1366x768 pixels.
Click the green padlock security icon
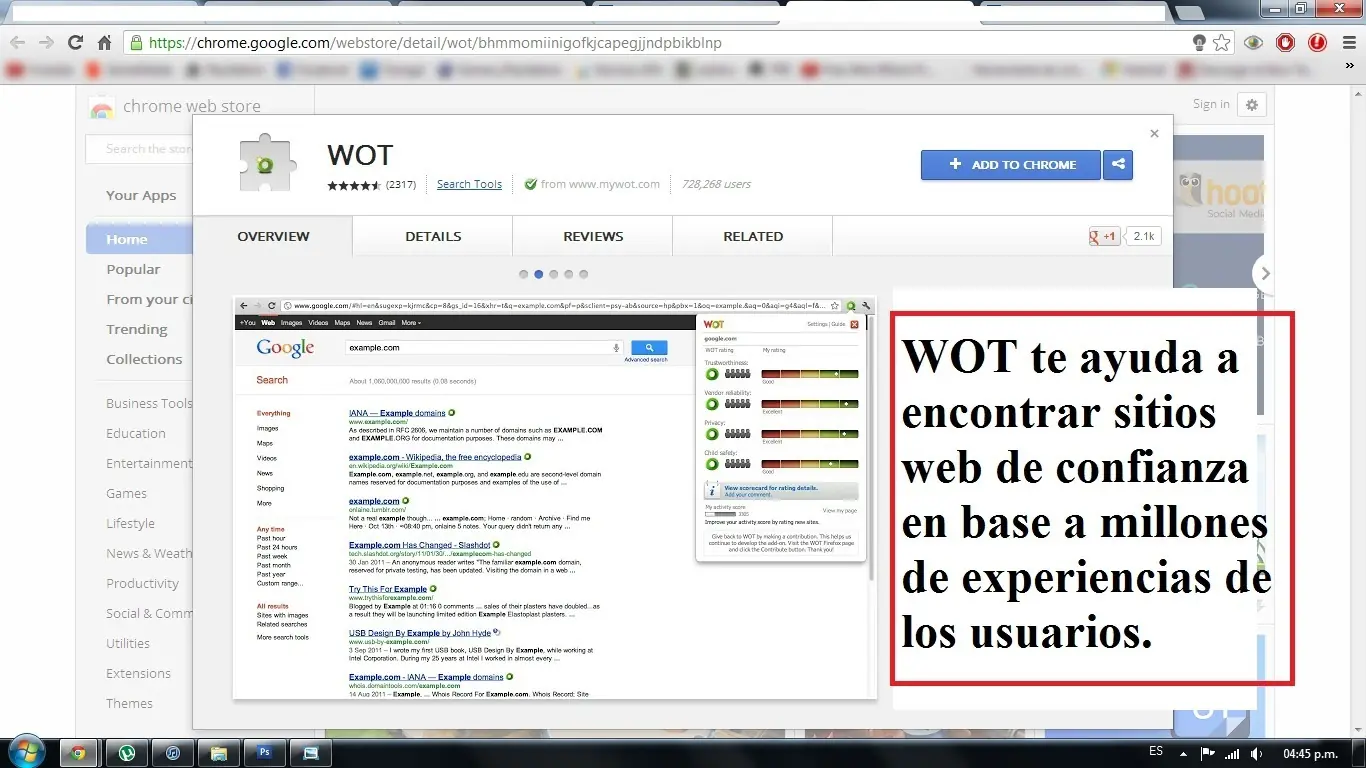coord(136,43)
